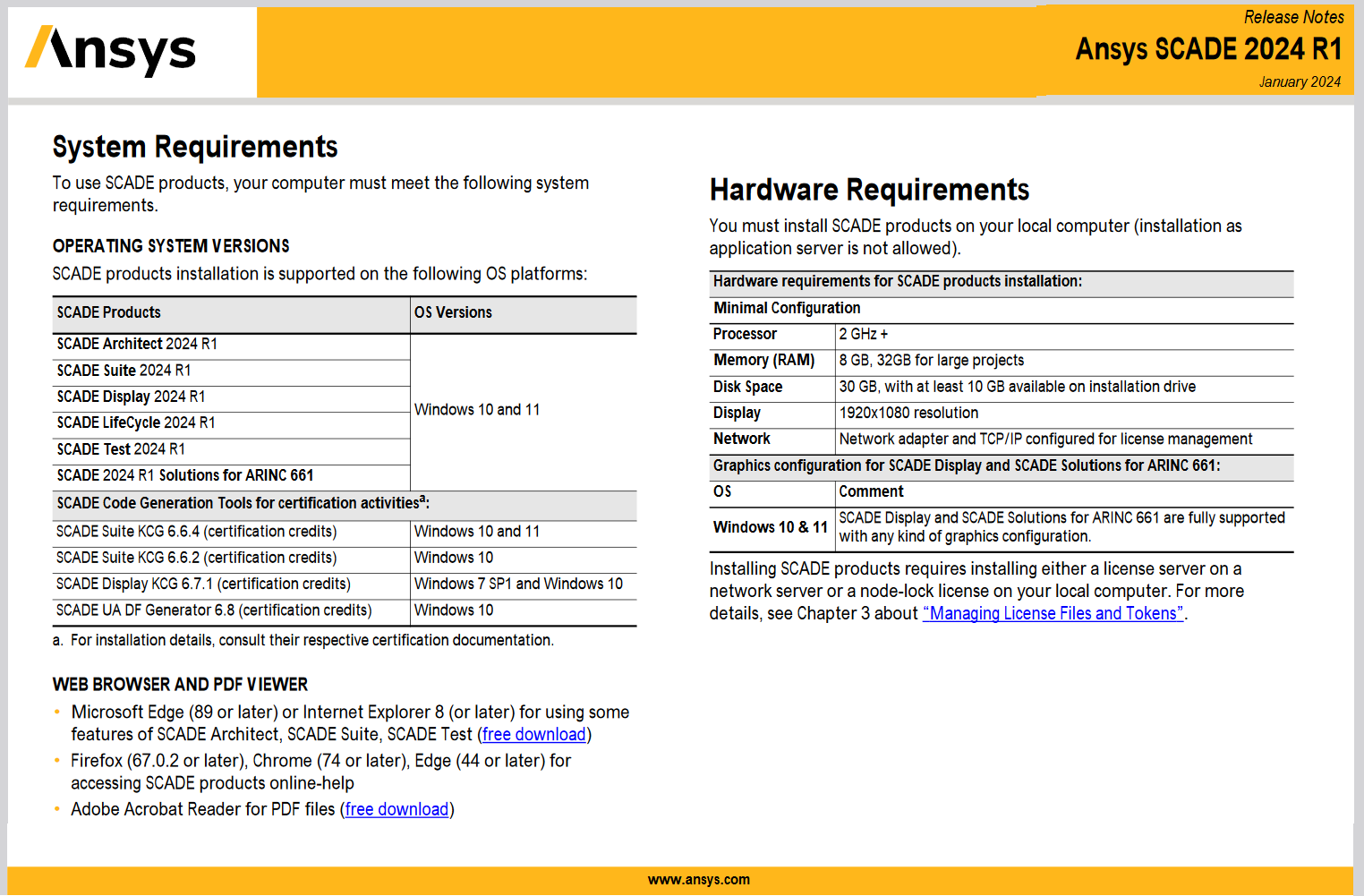
Task: Select OPERATING SYSTEM VERSIONS subheading
Action: (171, 246)
